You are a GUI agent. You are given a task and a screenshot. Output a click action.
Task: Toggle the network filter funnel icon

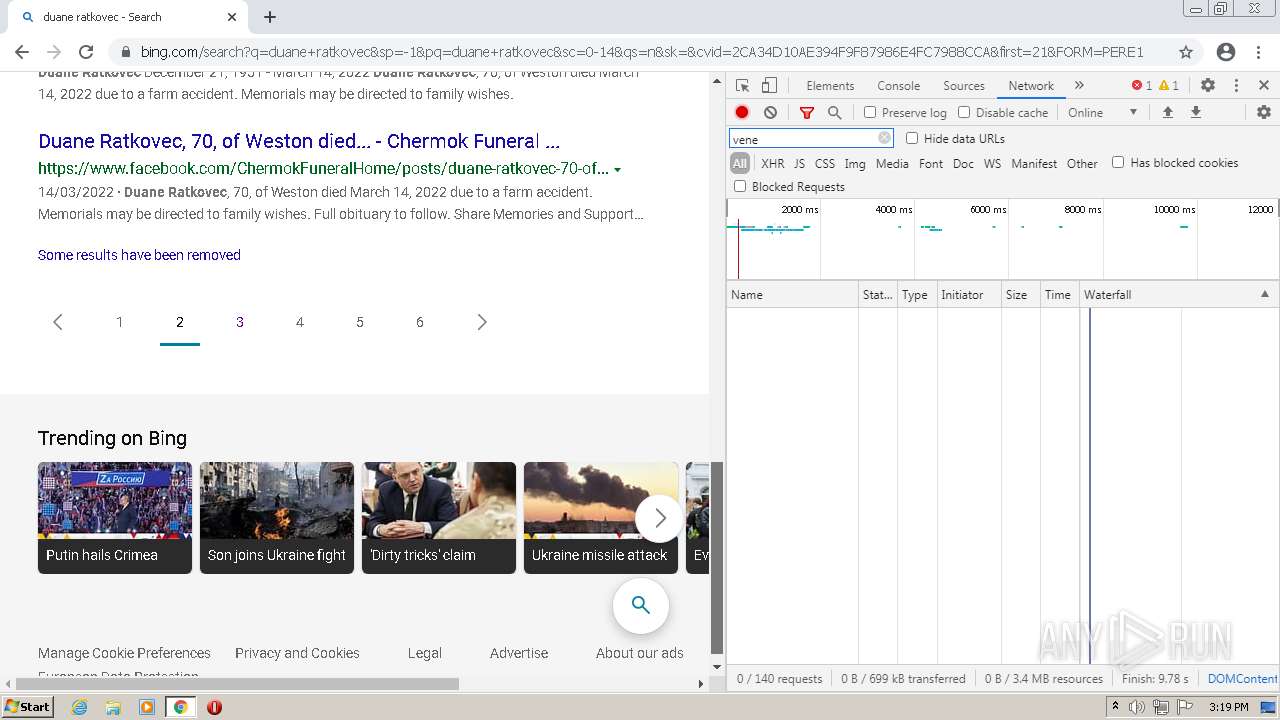807,113
